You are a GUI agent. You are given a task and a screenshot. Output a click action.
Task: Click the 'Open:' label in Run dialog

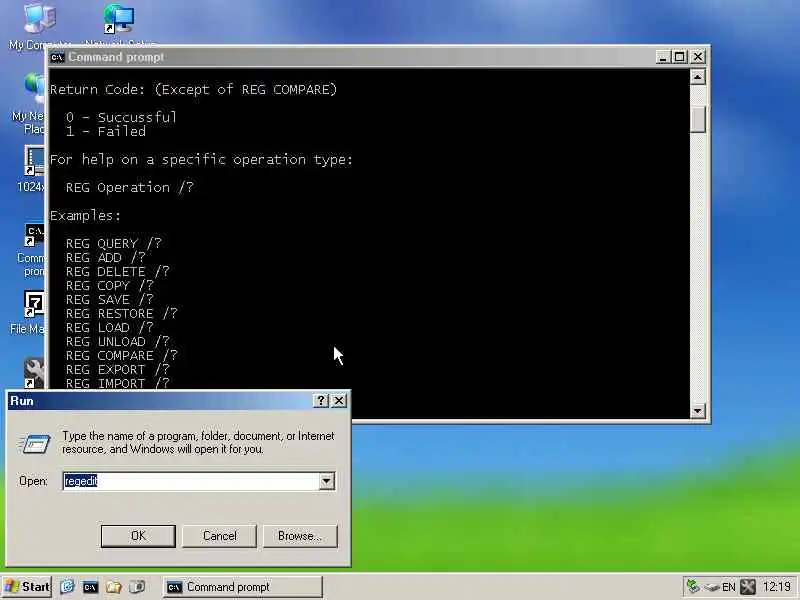click(x=33, y=481)
